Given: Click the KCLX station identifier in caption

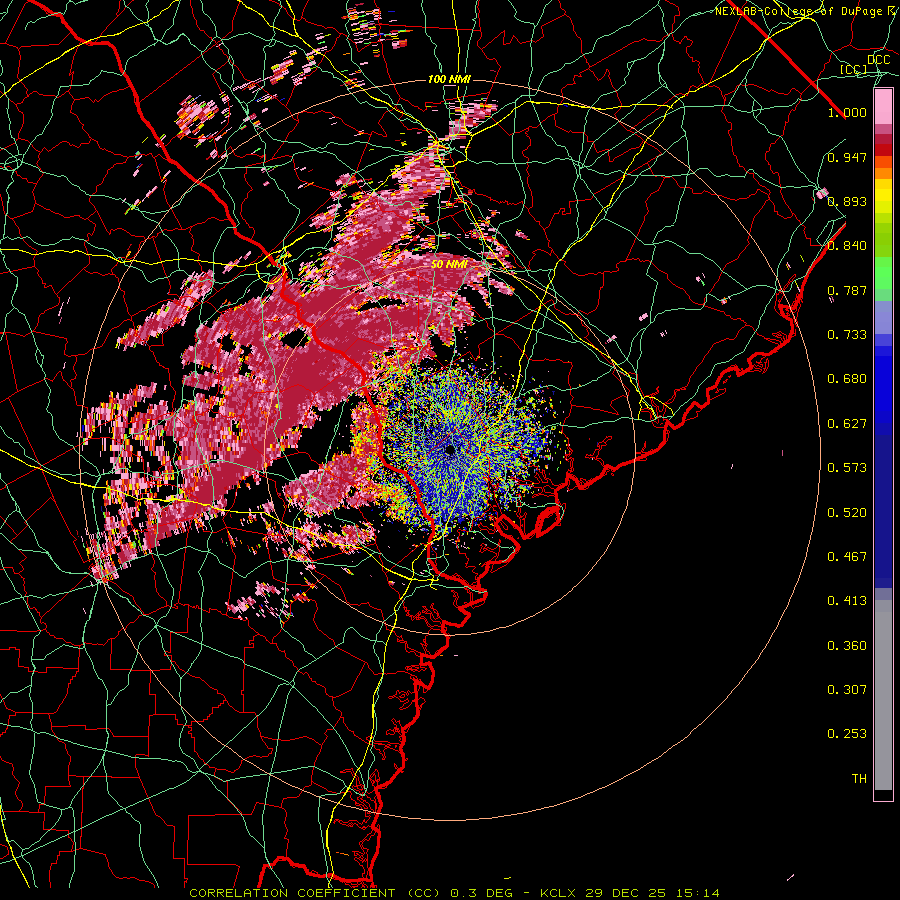Looking at the screenshot, I should (x=558, y=893).
